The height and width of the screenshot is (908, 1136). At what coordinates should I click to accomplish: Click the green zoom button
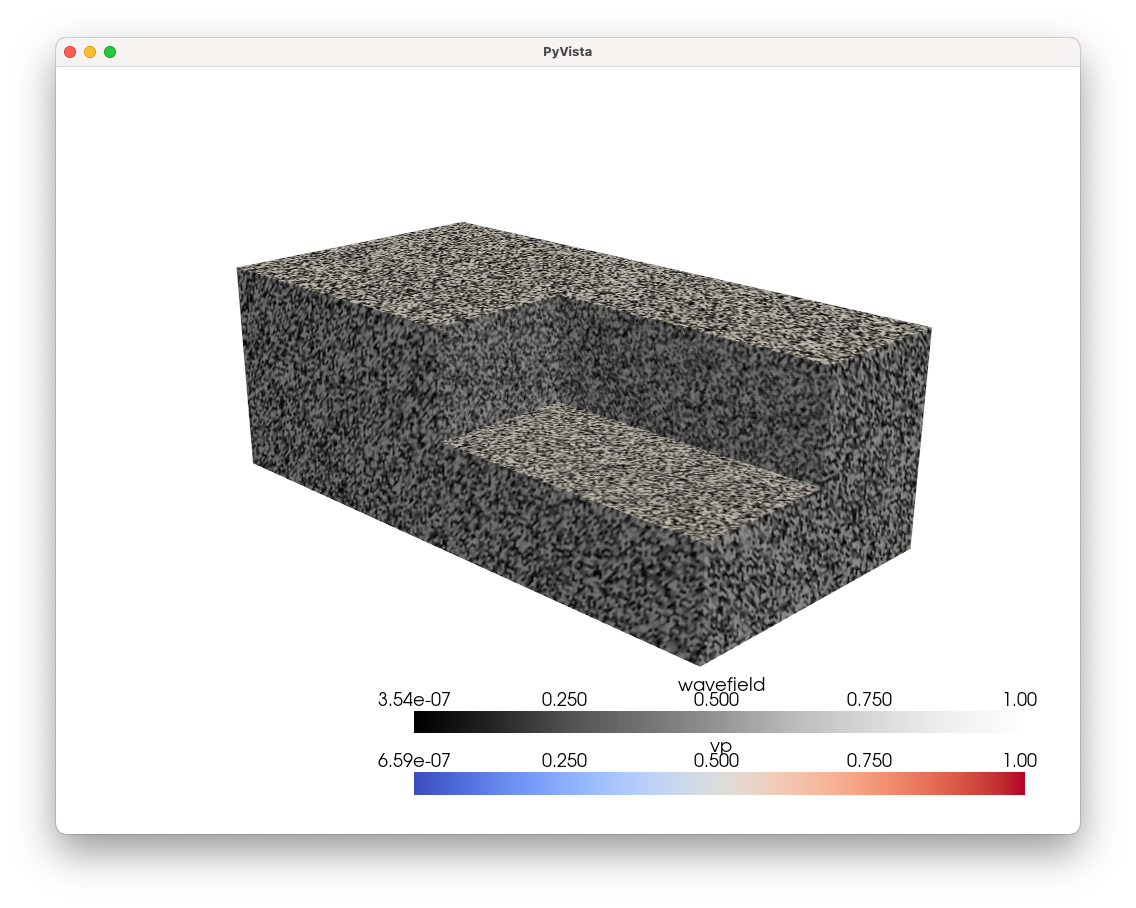pos(110,51)
